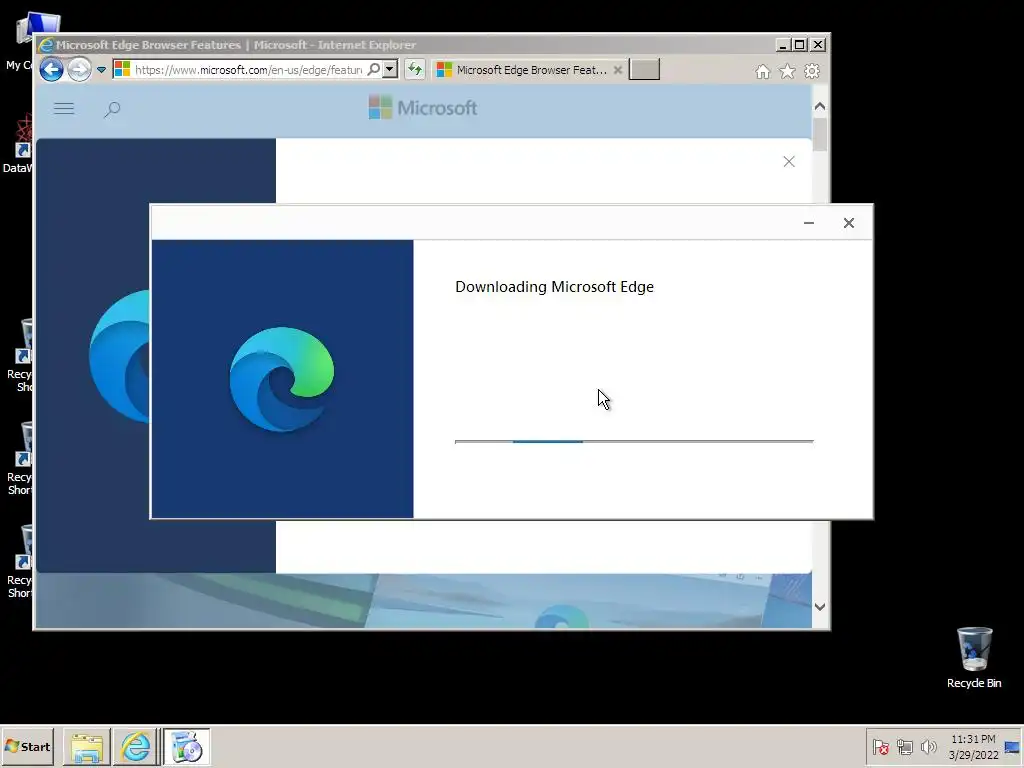Open the Windows Start menu
The height and width of the screenshot is (768, 1024).
(x=27, y=746)
